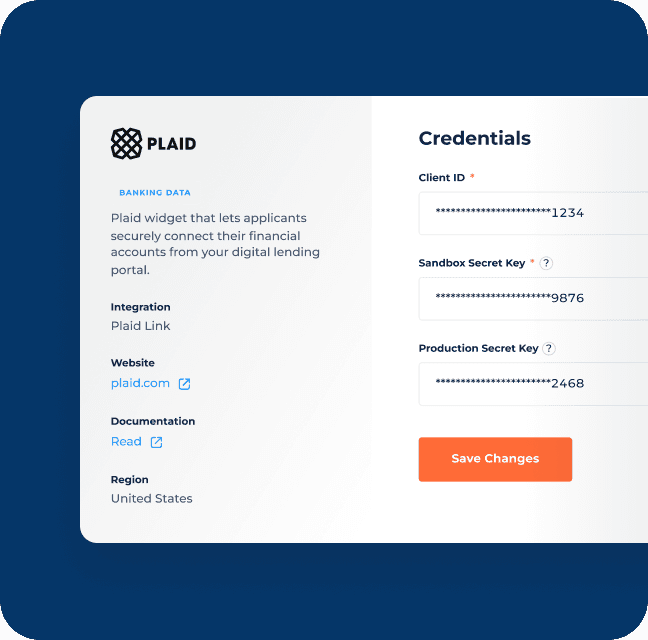Click the external link icon beside Read
The height and width of the screenshot is (640, 648).
pos(156,442)
